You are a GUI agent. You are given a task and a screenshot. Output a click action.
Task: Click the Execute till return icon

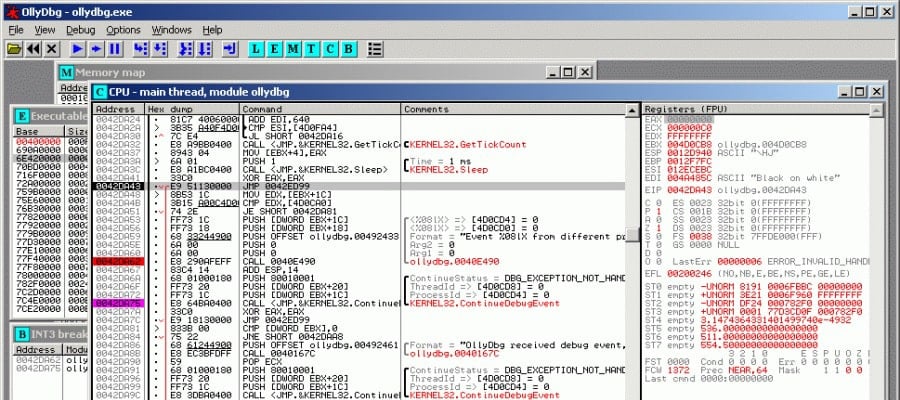tap(230, 49)
